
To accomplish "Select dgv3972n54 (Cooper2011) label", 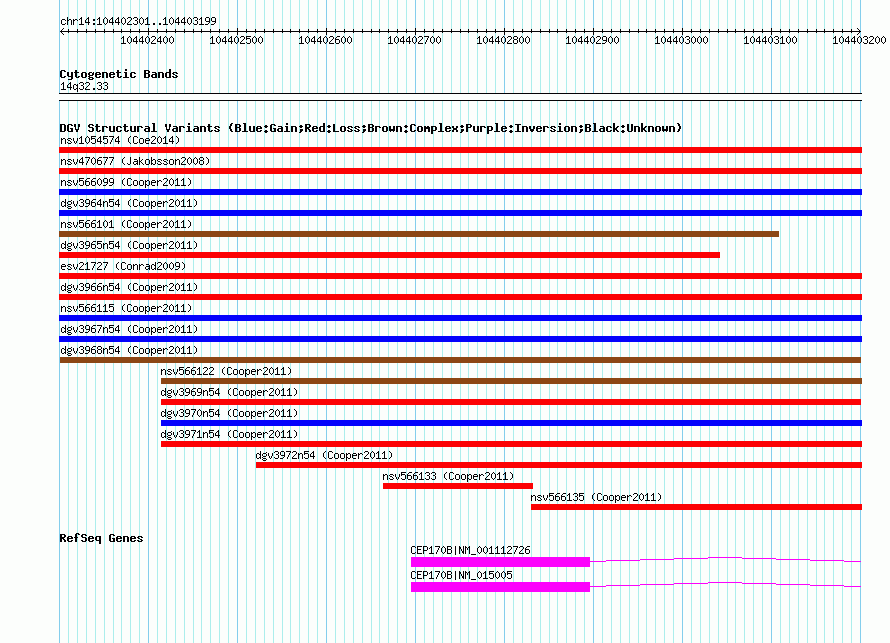I will [x=324, y=455].
